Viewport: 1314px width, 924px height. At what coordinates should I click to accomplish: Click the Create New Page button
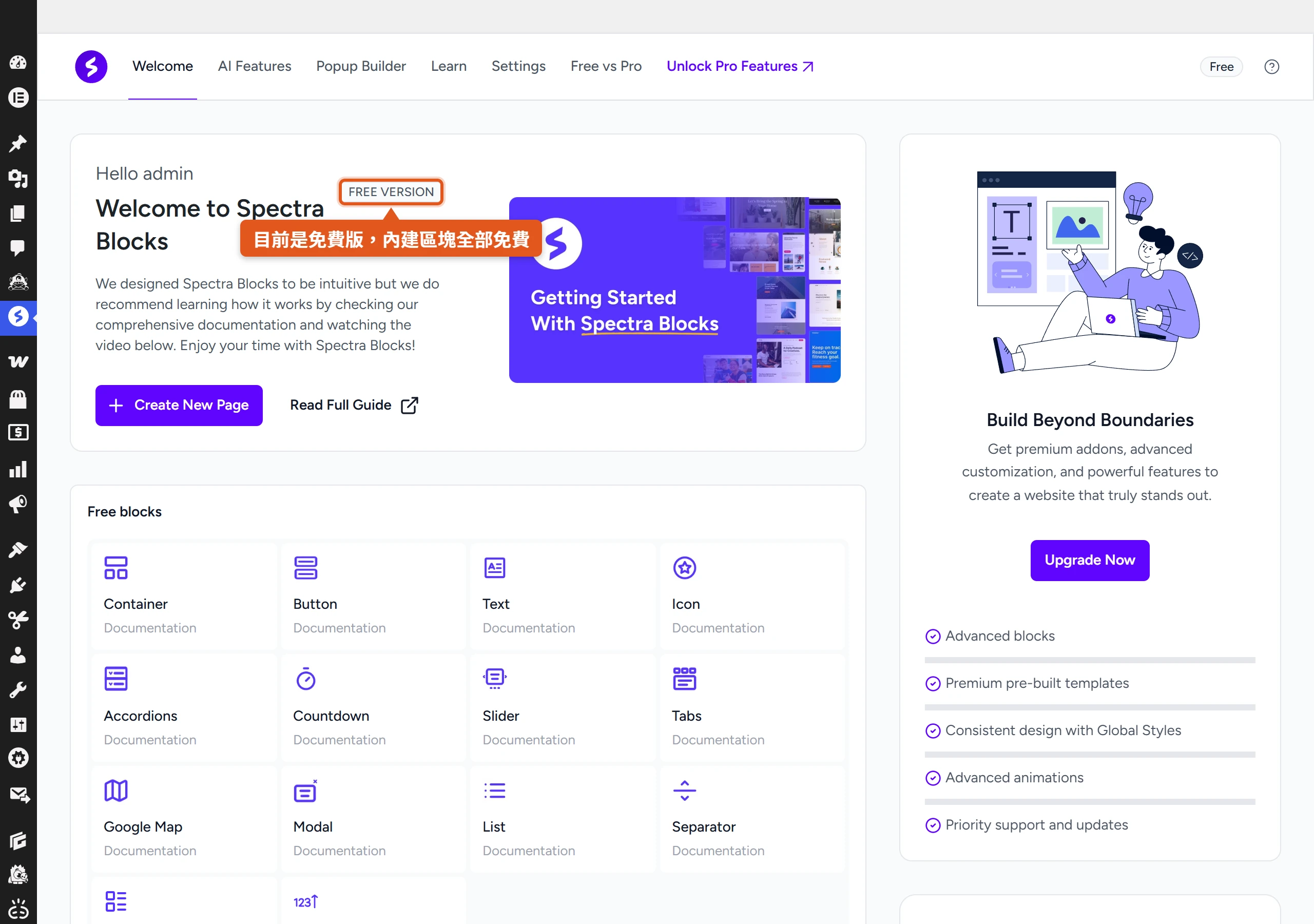179,405
